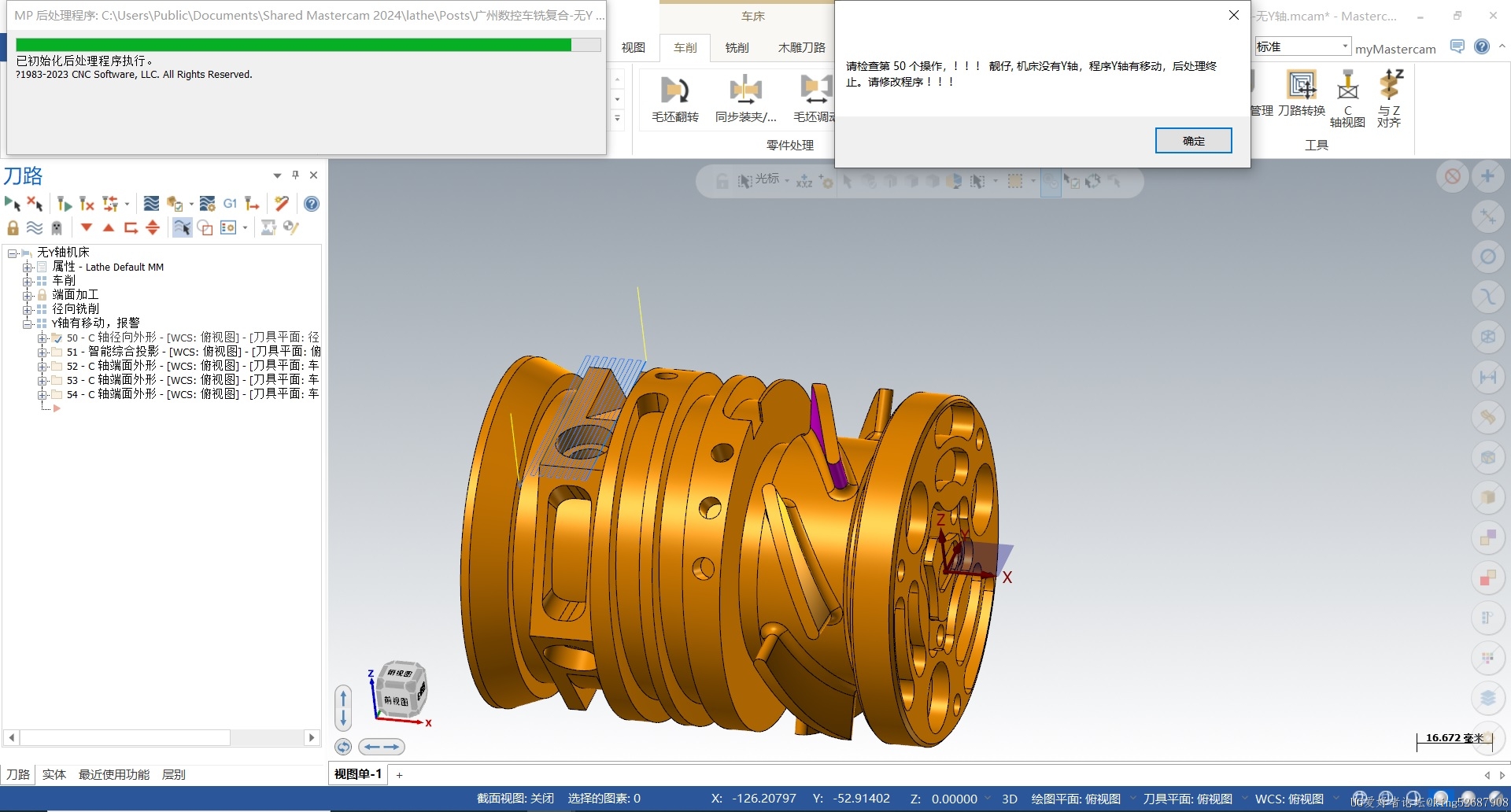Toggle toolpath display wavy lines icon
1511x812 pixels.
coord(35,227)
